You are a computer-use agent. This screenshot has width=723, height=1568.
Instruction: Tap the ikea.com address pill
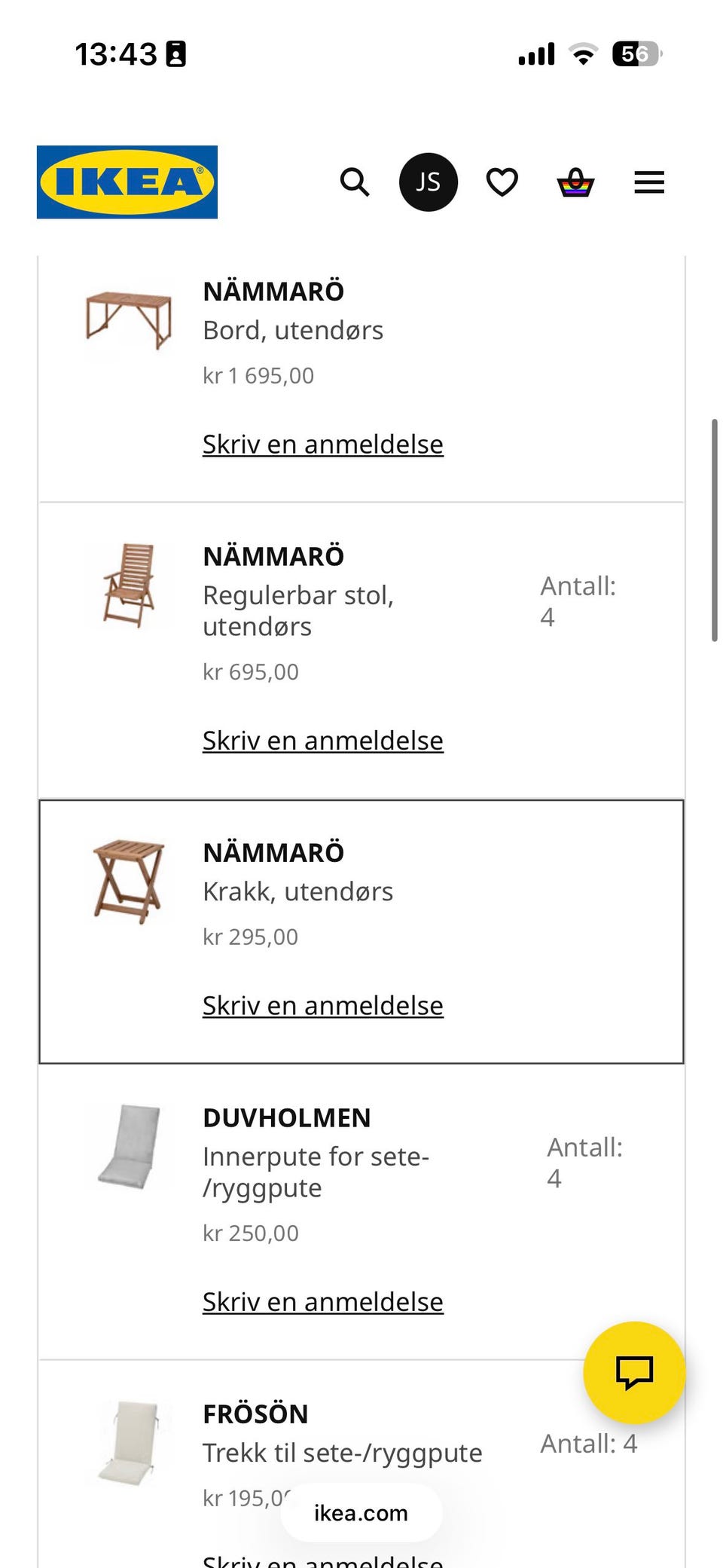(361, 1512)
